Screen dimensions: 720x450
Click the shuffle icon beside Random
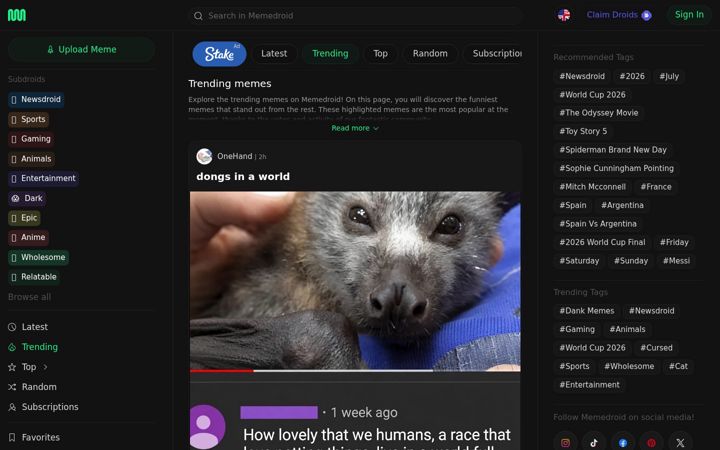(x=12, y=387)
